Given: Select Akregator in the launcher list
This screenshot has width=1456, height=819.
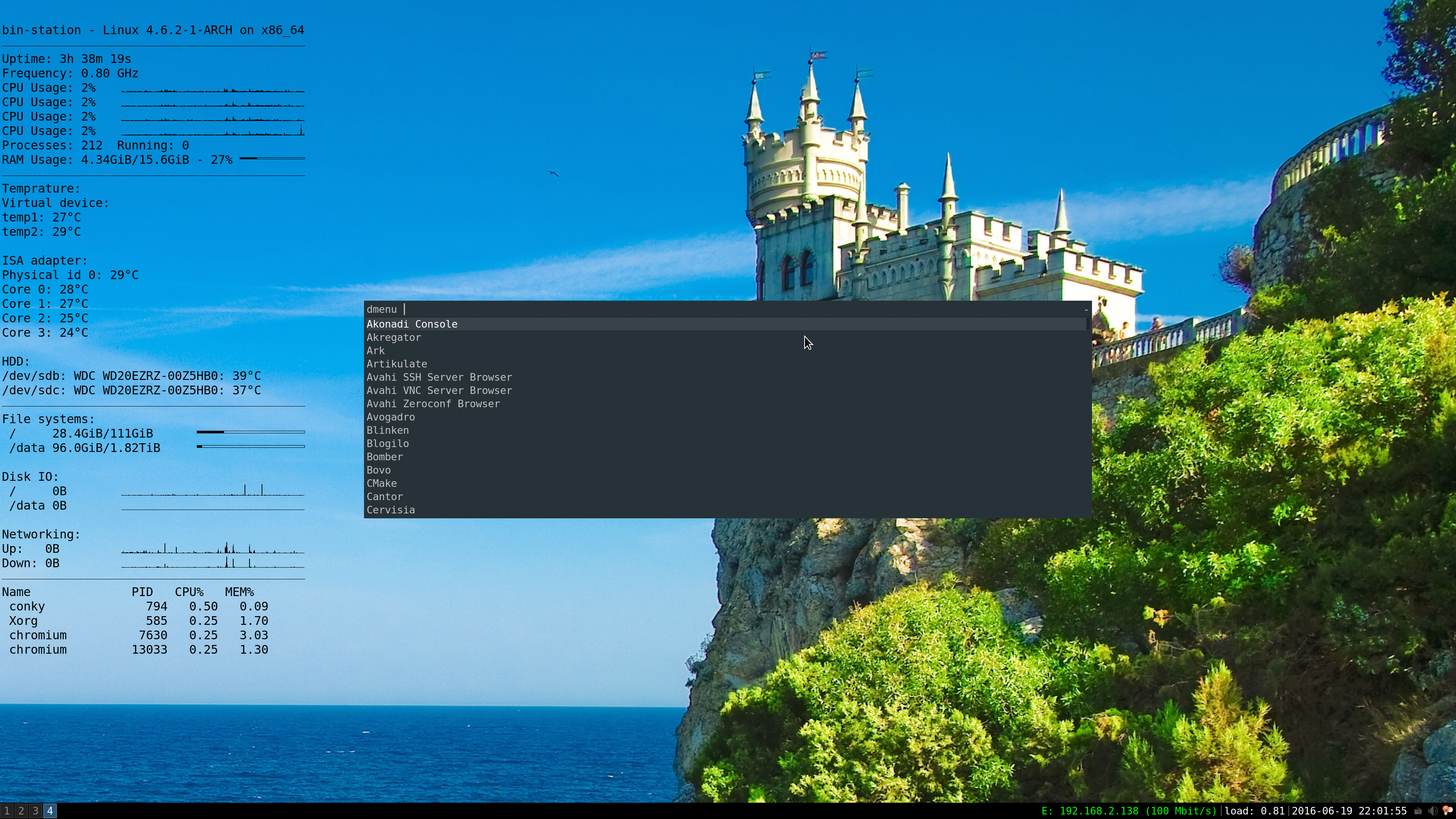Looking at the screenshot, I should point(726,337).
